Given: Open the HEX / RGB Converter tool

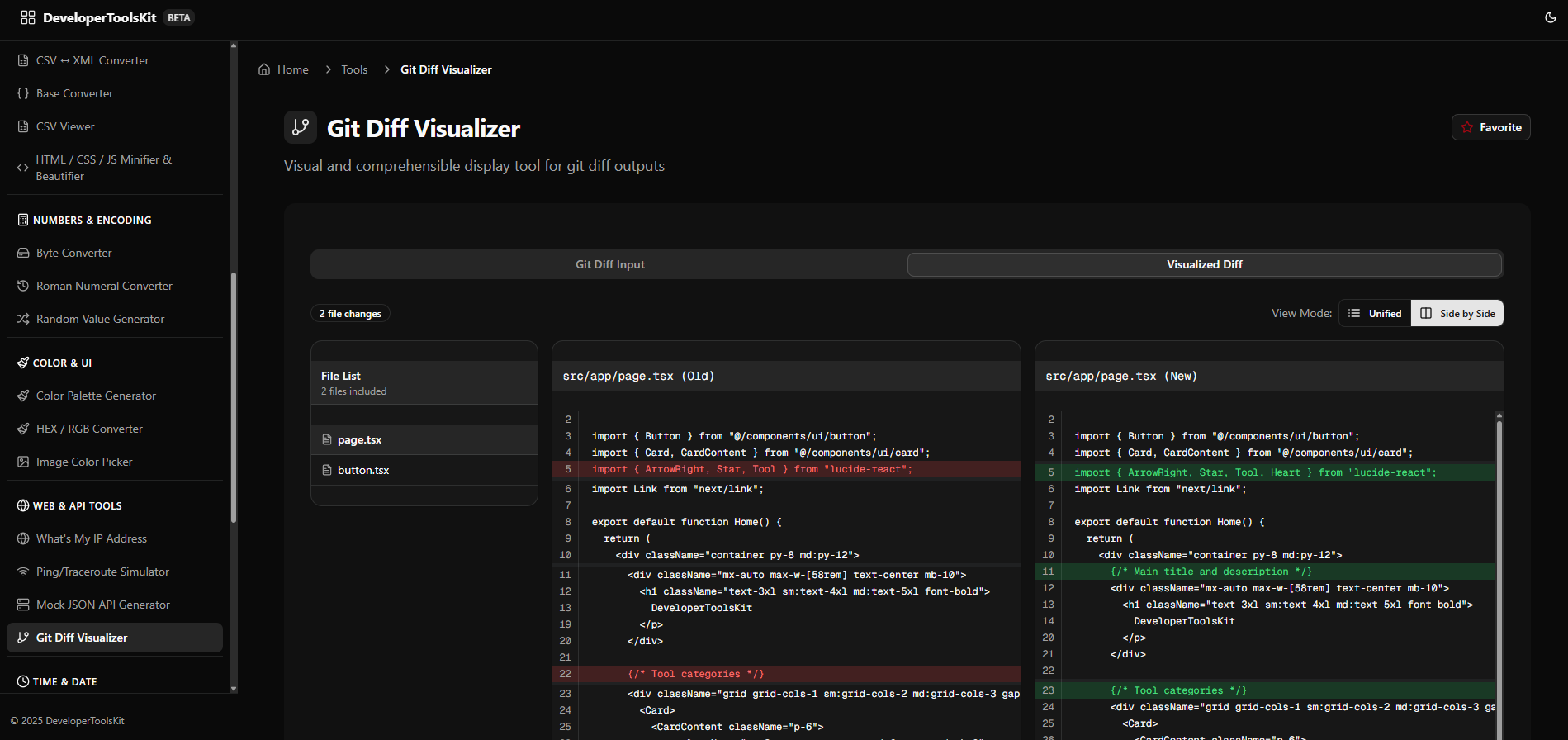Looking at the screenshot, I should (89, 429).
